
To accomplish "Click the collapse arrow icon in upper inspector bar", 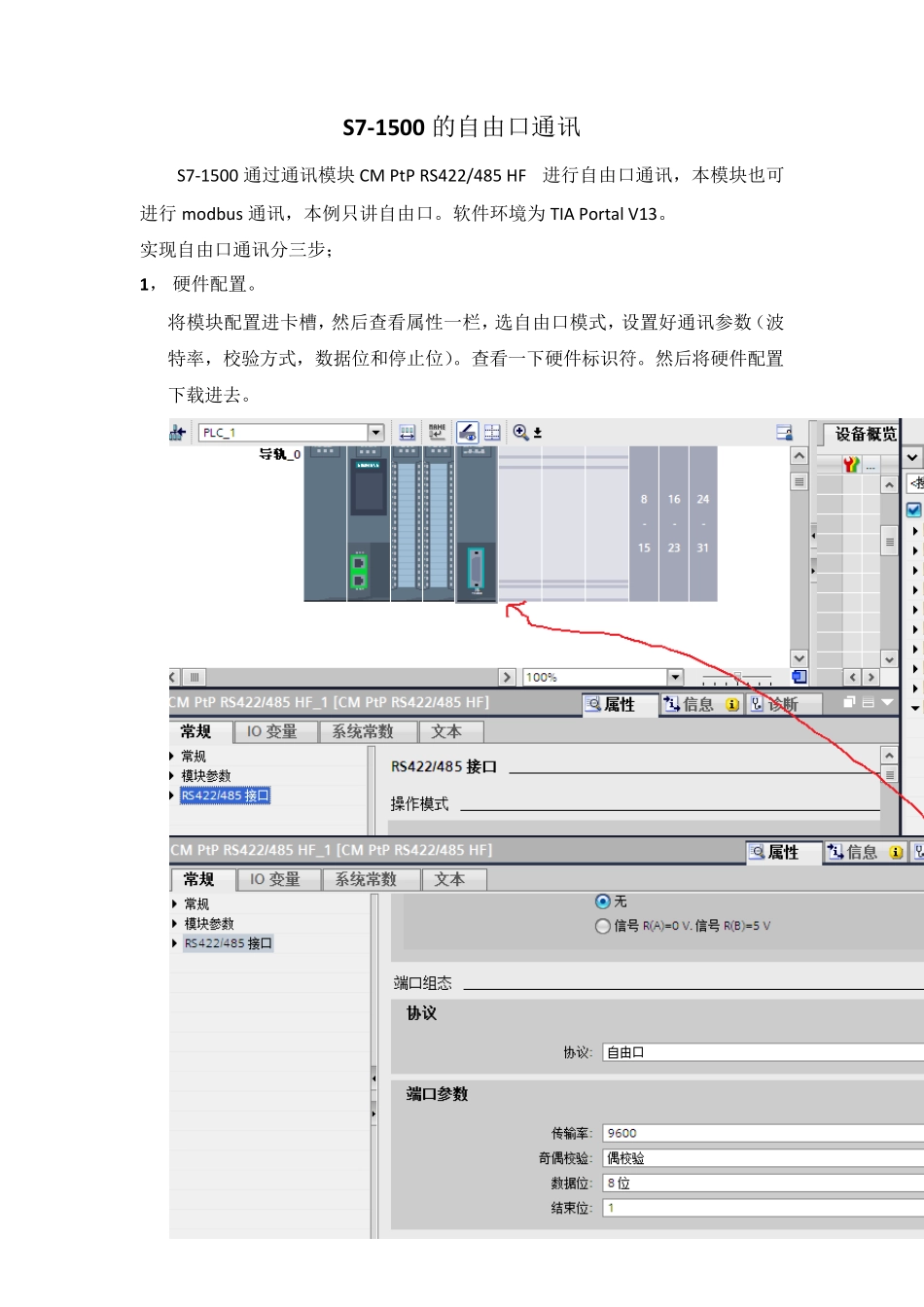I will click(887, 702).
